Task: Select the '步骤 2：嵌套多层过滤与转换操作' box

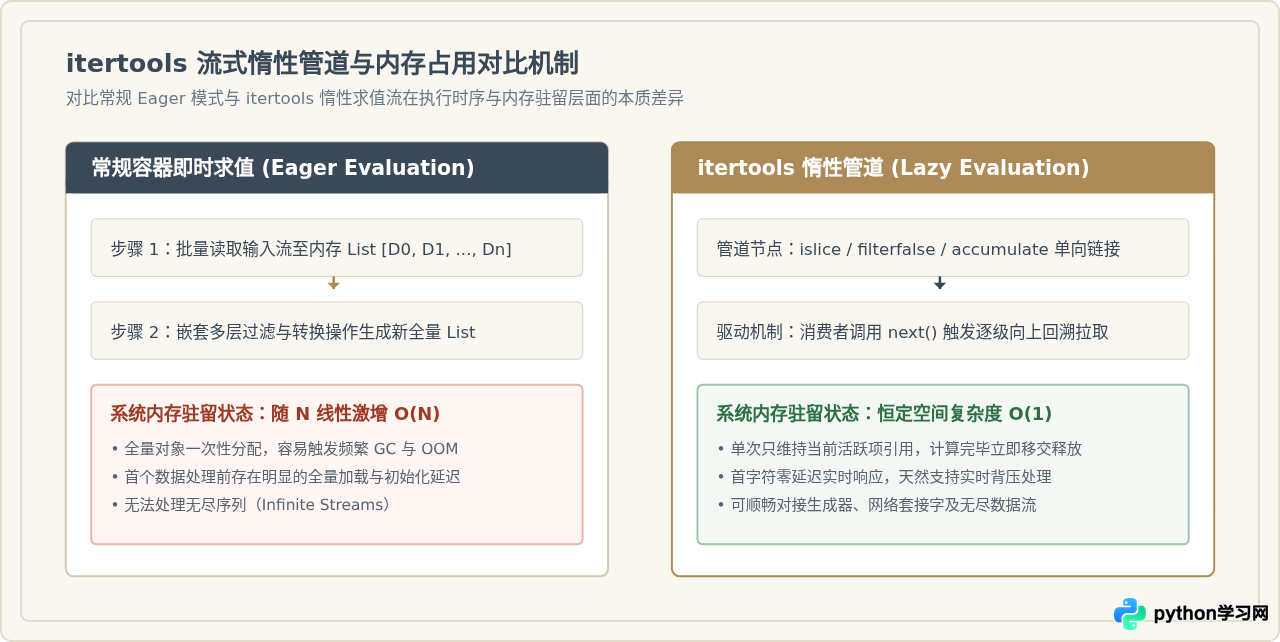Action: [x=337, y=331]
